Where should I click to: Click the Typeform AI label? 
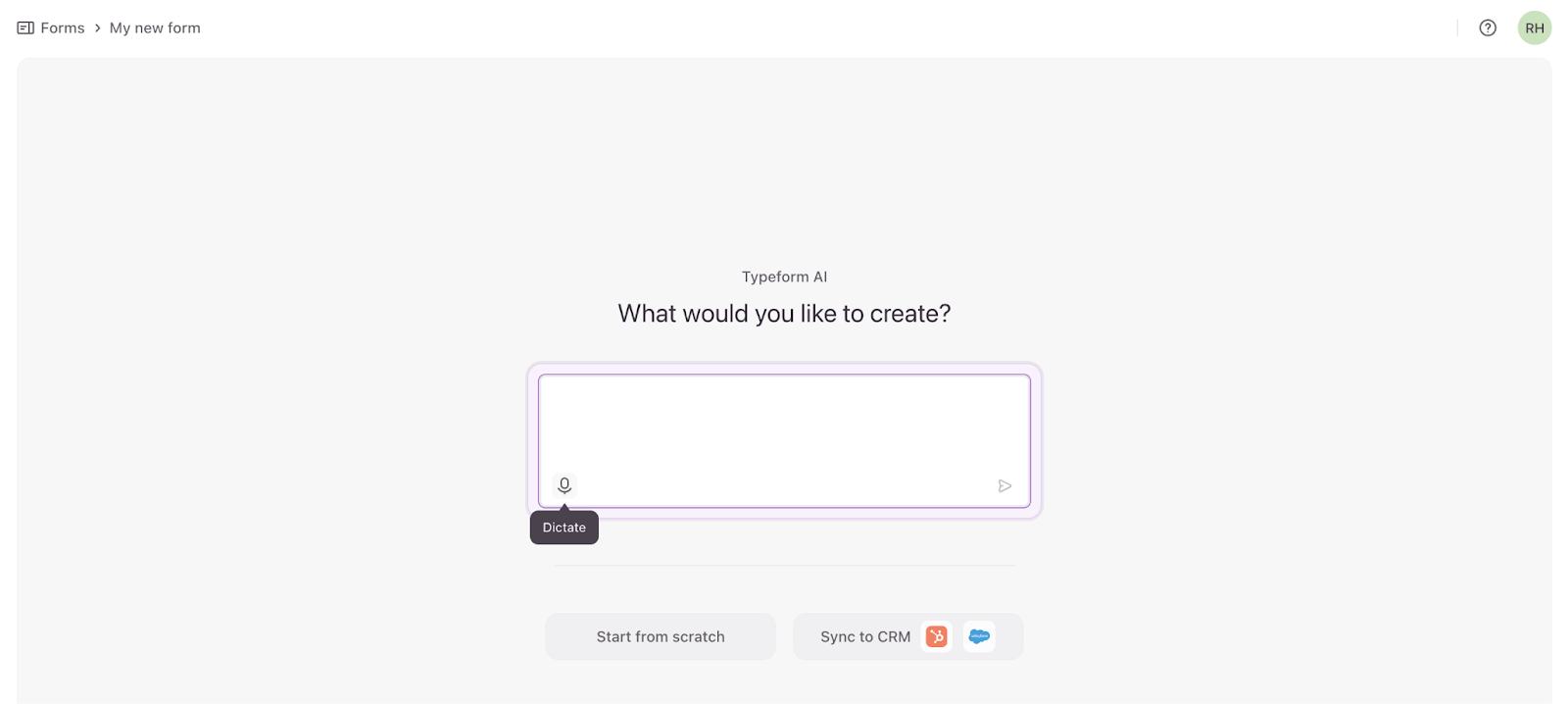tap(784, 277)
